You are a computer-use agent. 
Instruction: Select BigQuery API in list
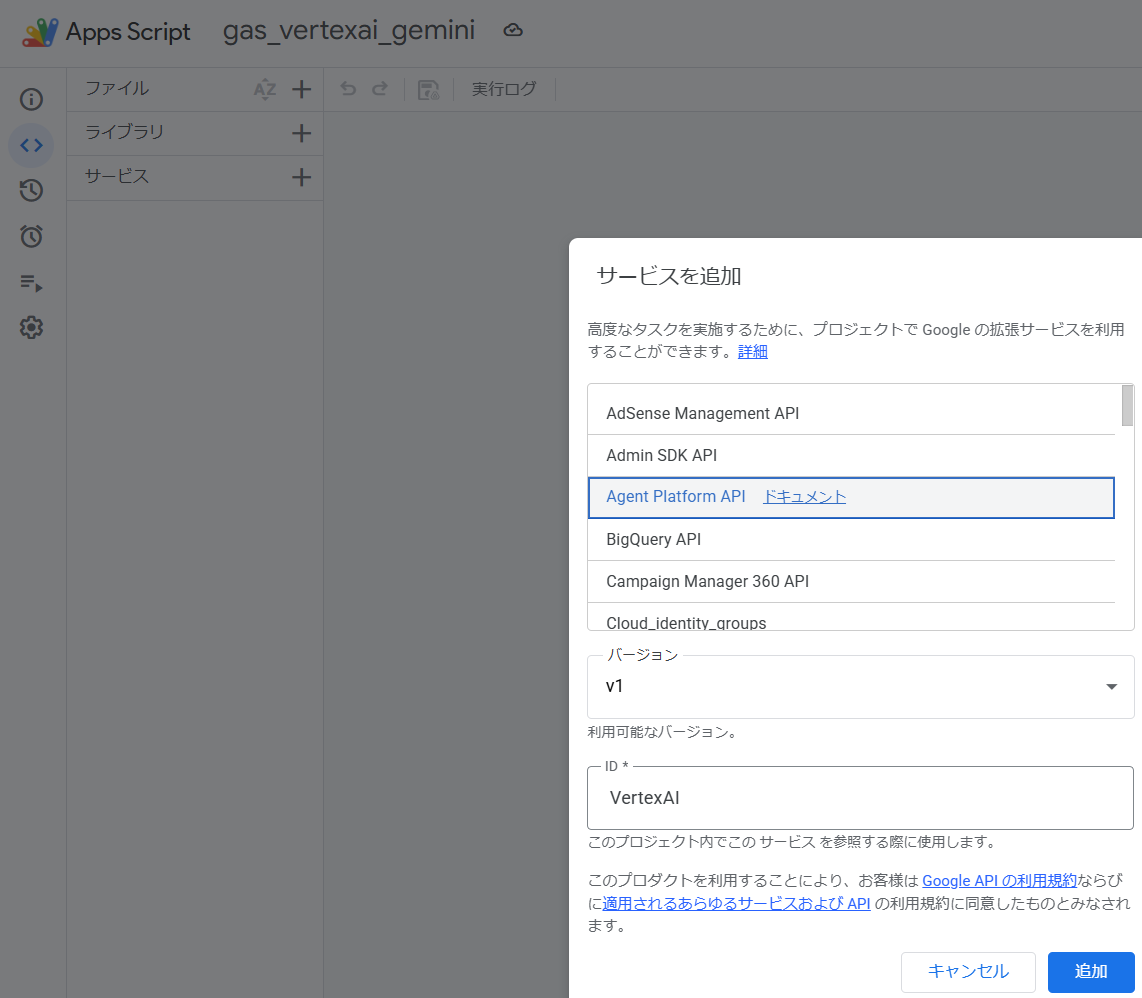(851, 540)
